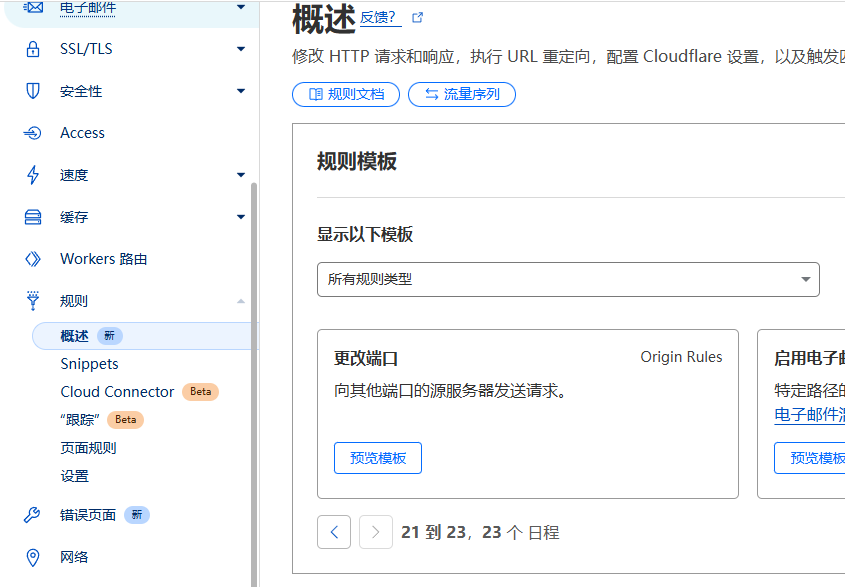This screenshot has width=845, height=587.
Task: Expand the 速度 submenu arrow
Action: [x=241, y=175]
